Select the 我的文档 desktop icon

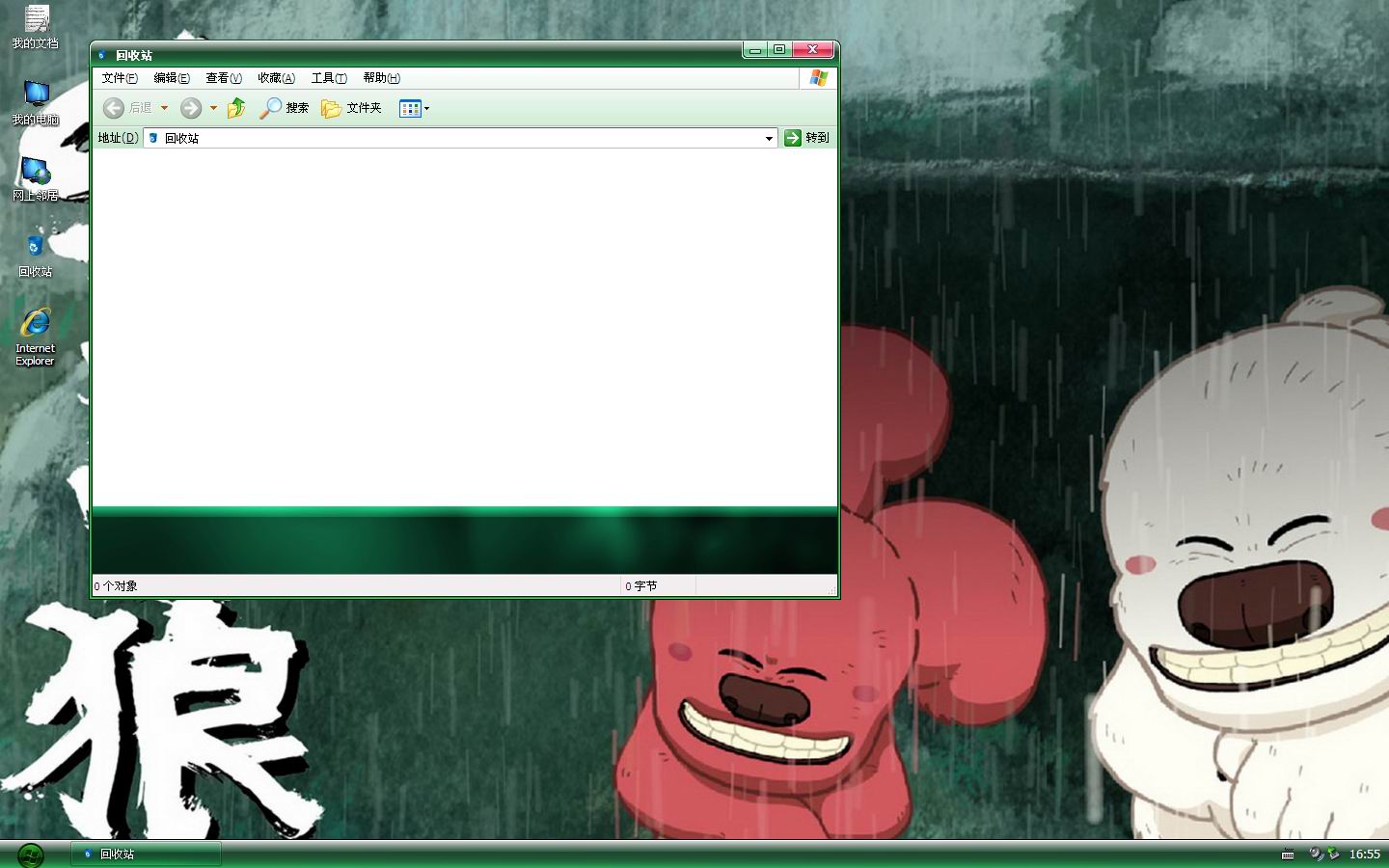tap(36, 27)
